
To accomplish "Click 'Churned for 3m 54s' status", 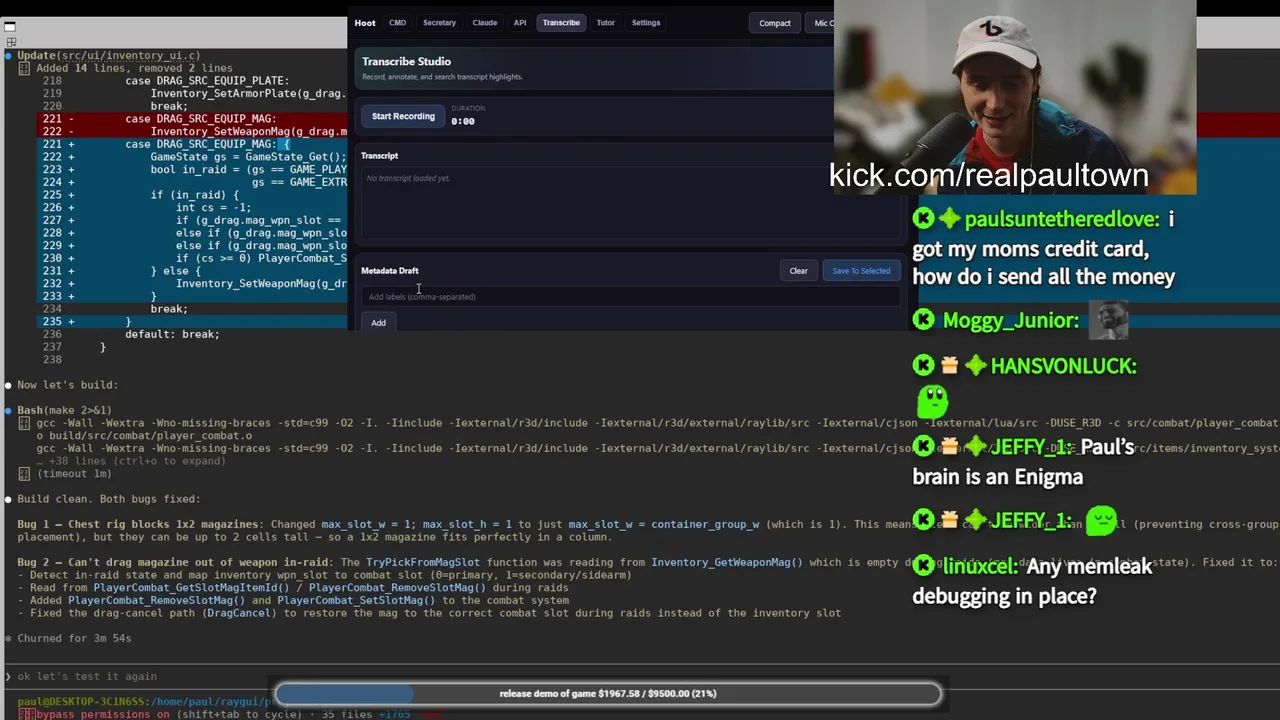I will tap(74, 638).
